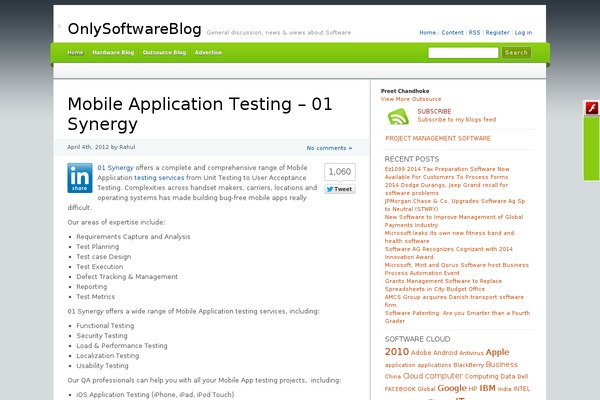Open Home in the green navigation bar
Viewport: 600px width, 400px height.
[75, 52]
